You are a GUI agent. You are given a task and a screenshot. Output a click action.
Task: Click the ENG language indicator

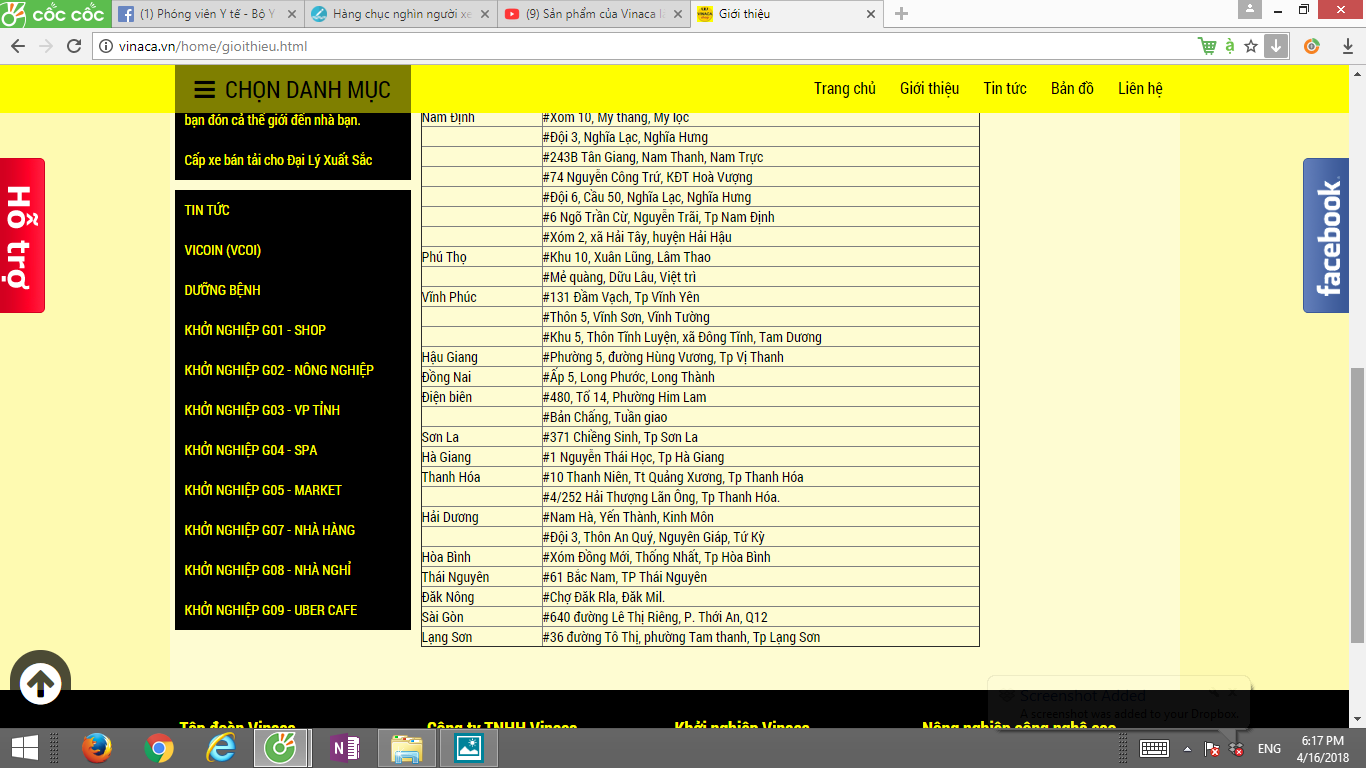coord(1269,749)
